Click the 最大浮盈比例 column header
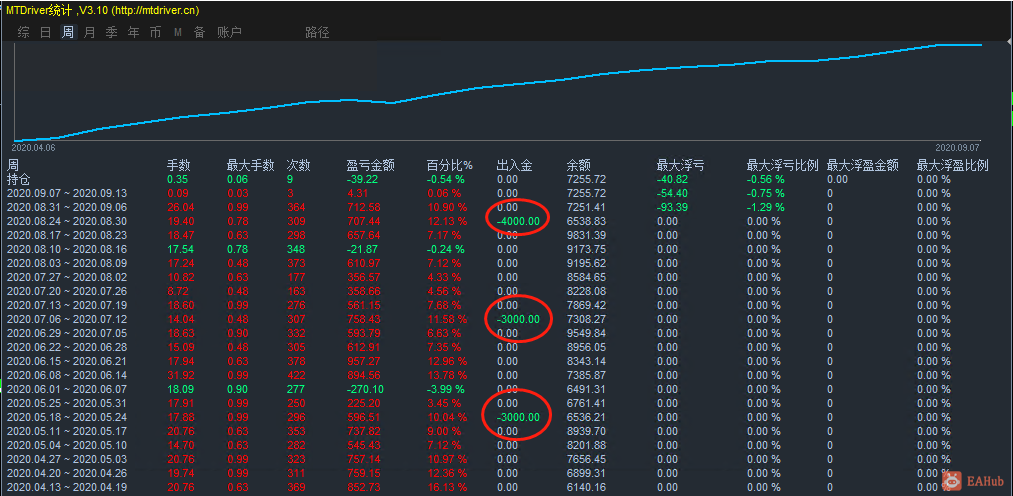The width and height of the screenshot is (1013, 496). tap(953, 165)
